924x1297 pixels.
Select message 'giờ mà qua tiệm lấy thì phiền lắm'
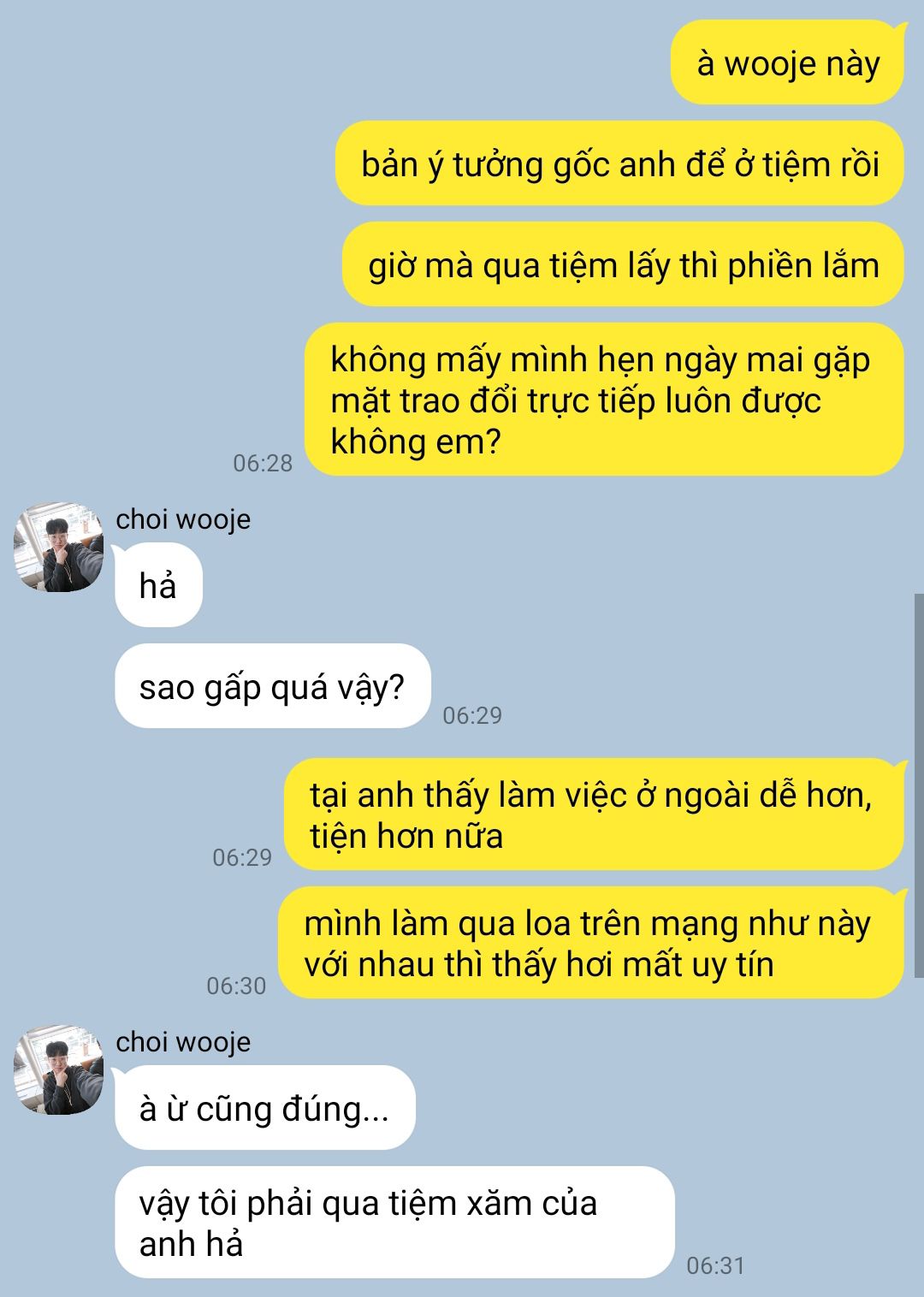[623, 264]
